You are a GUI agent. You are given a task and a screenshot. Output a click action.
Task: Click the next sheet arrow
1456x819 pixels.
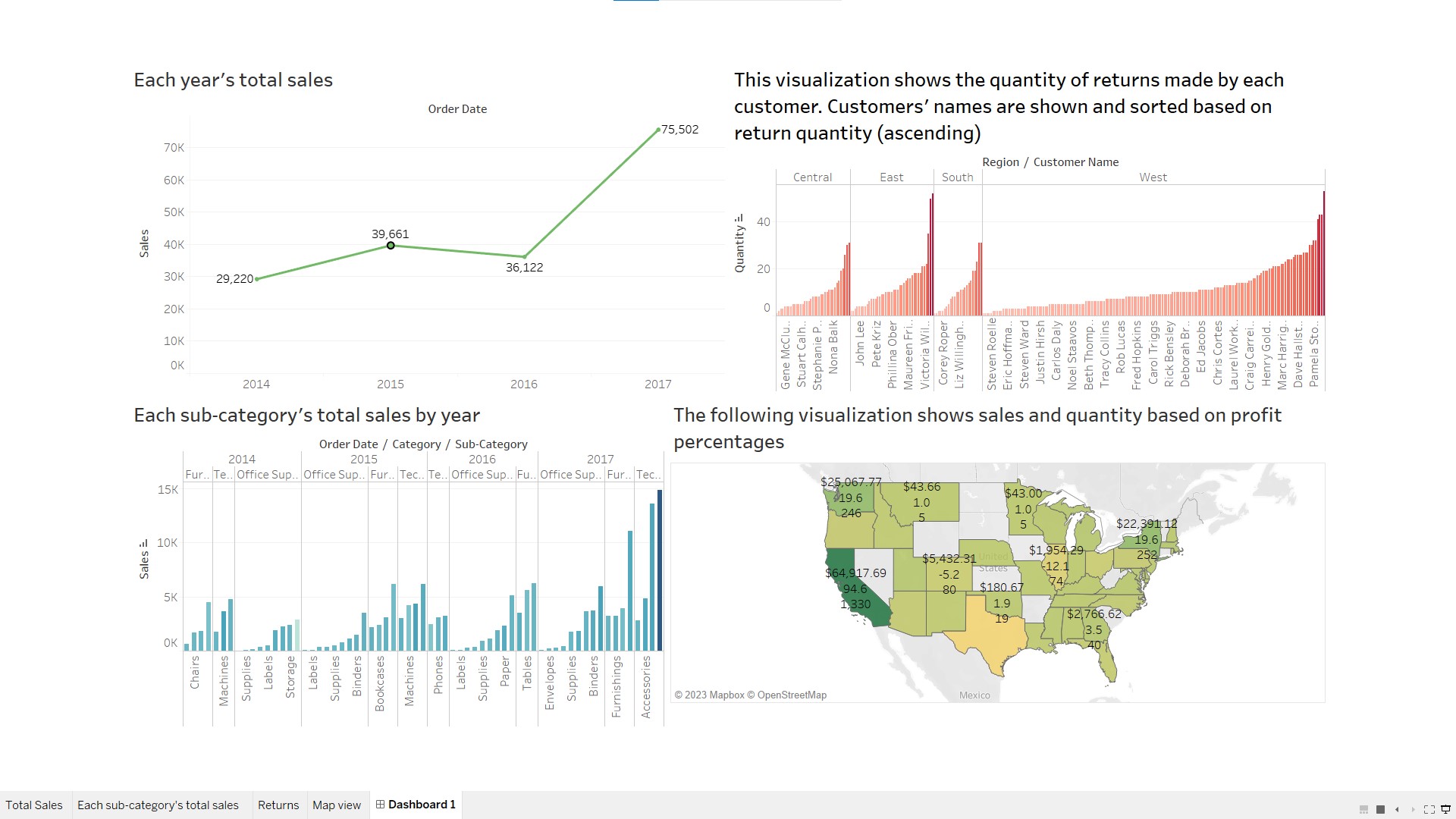tap(1414, 809)
